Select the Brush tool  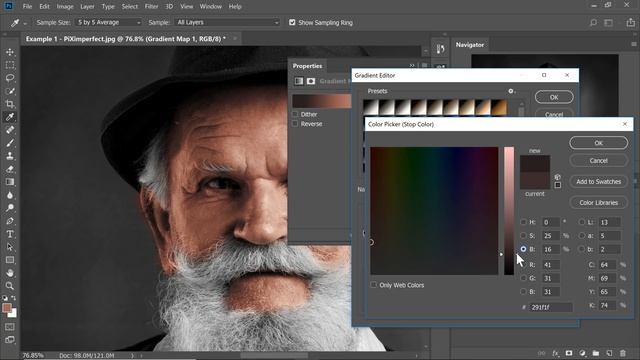click(10, 143)
